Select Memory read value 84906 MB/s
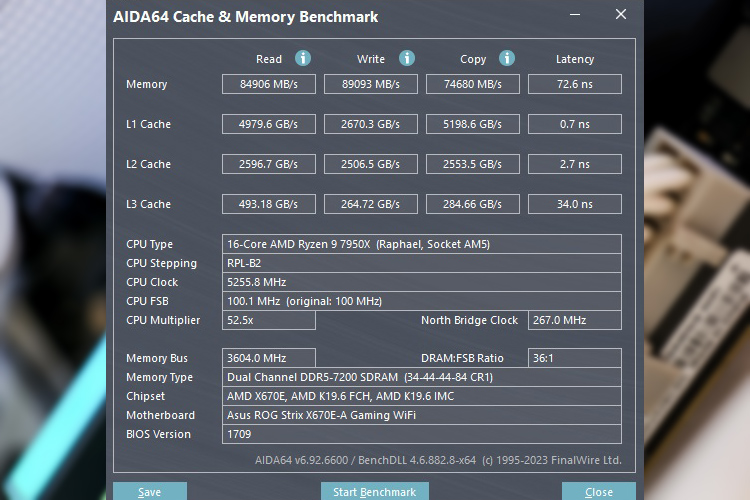This screenshot has height=500, width=750. [x=269, y=84]
